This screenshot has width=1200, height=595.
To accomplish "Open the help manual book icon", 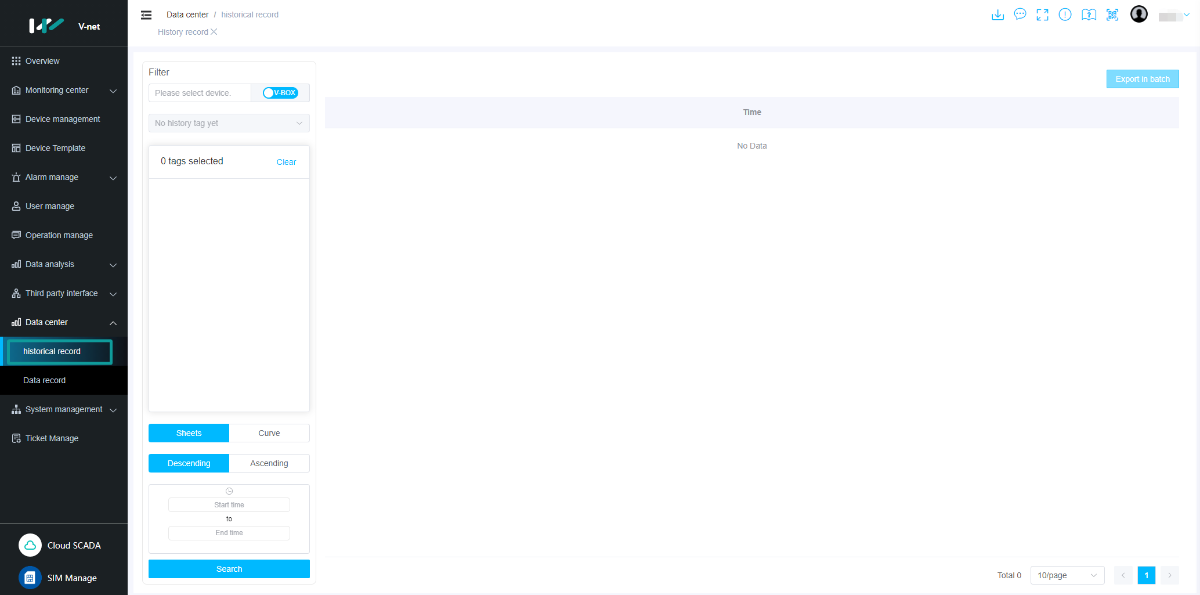I will (1089, 15).
